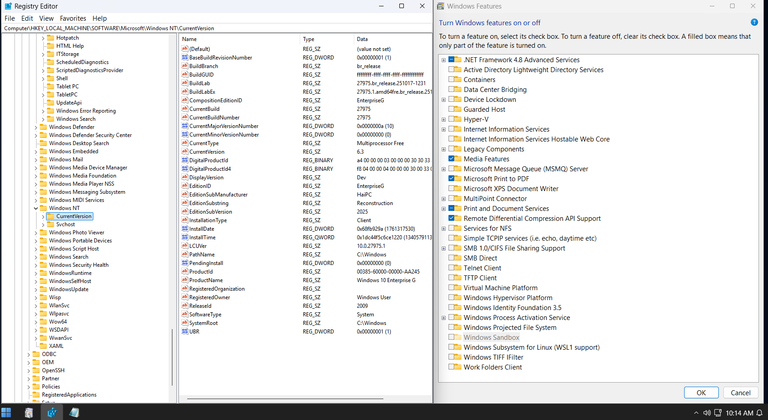This screenshot has height=420, width=768.
Task: Enable the Hyper-V feature checkbox
Action: (451, 119)
